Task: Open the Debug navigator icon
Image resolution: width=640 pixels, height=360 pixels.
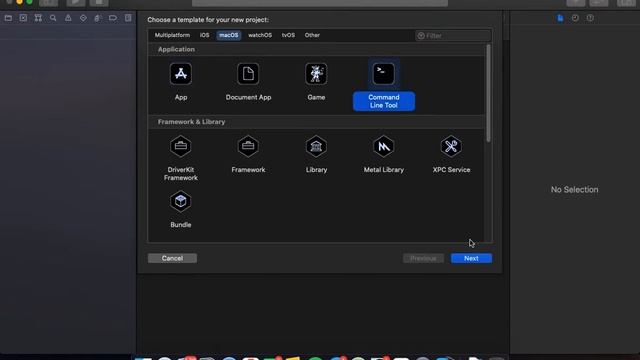Action: [x=98, y=18]
